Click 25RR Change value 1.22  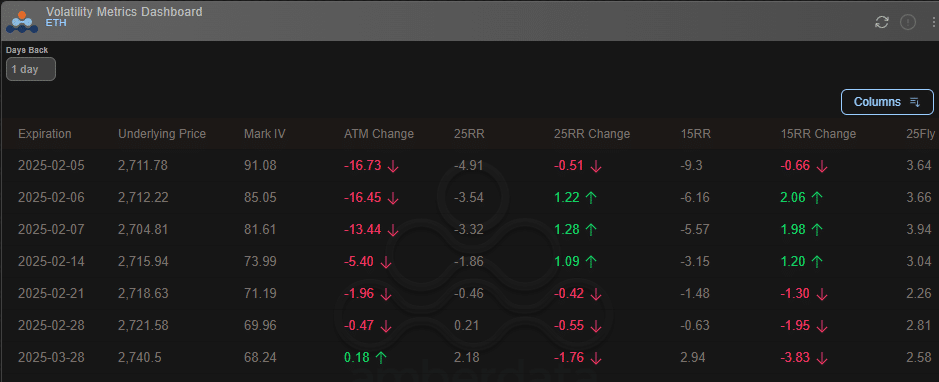point(567,198)
